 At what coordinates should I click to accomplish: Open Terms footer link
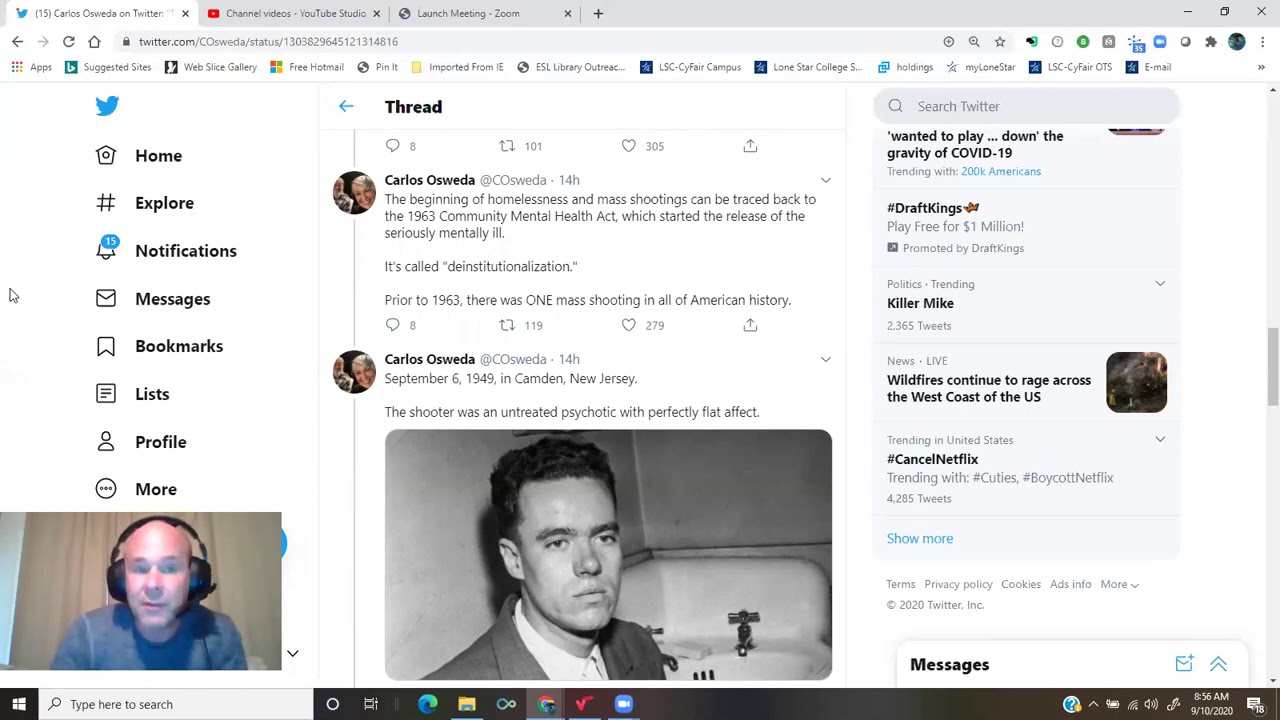pyautogui.click(x=900, y=584)
